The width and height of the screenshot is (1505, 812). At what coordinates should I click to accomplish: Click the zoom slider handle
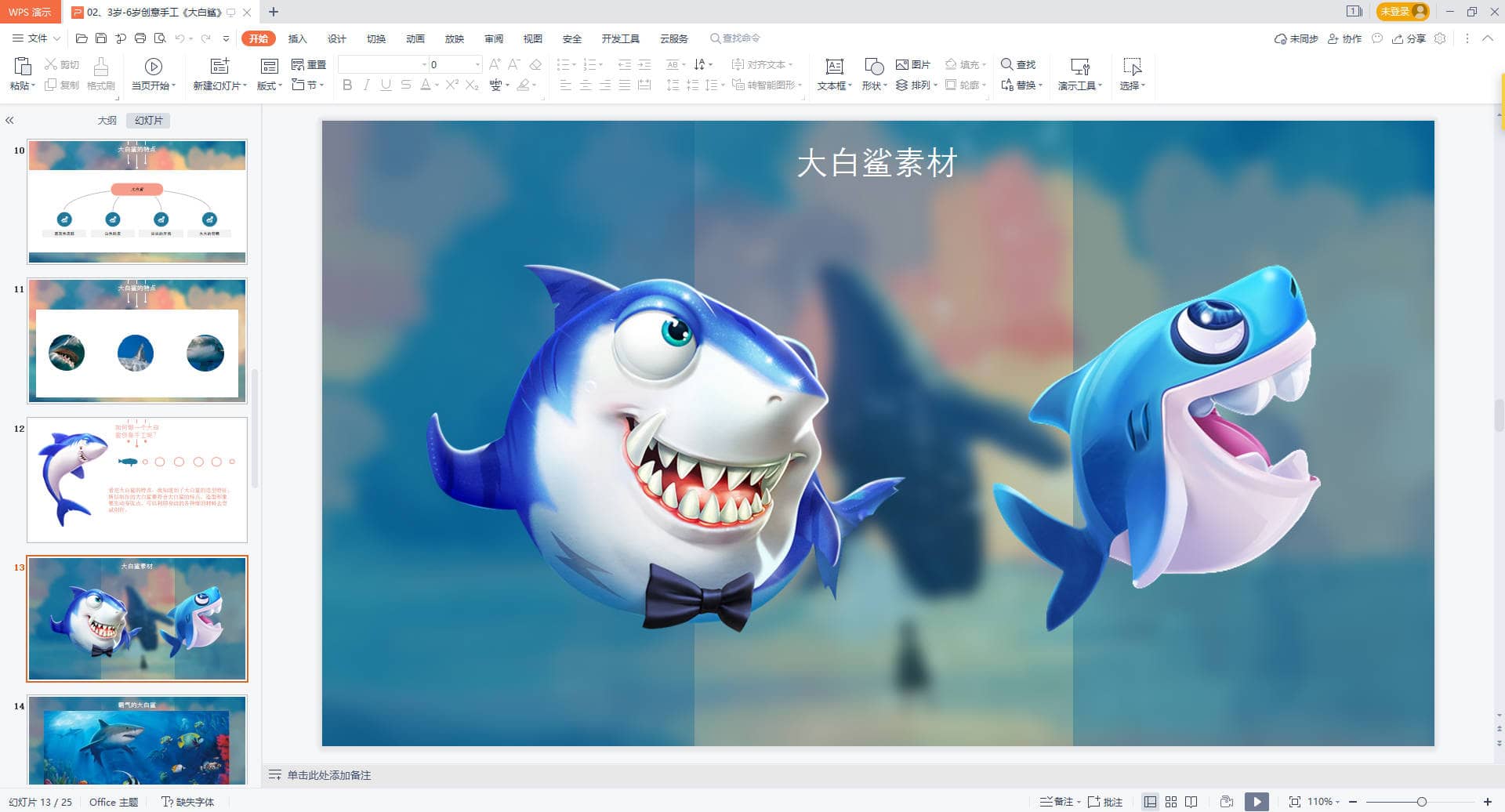1421,802
